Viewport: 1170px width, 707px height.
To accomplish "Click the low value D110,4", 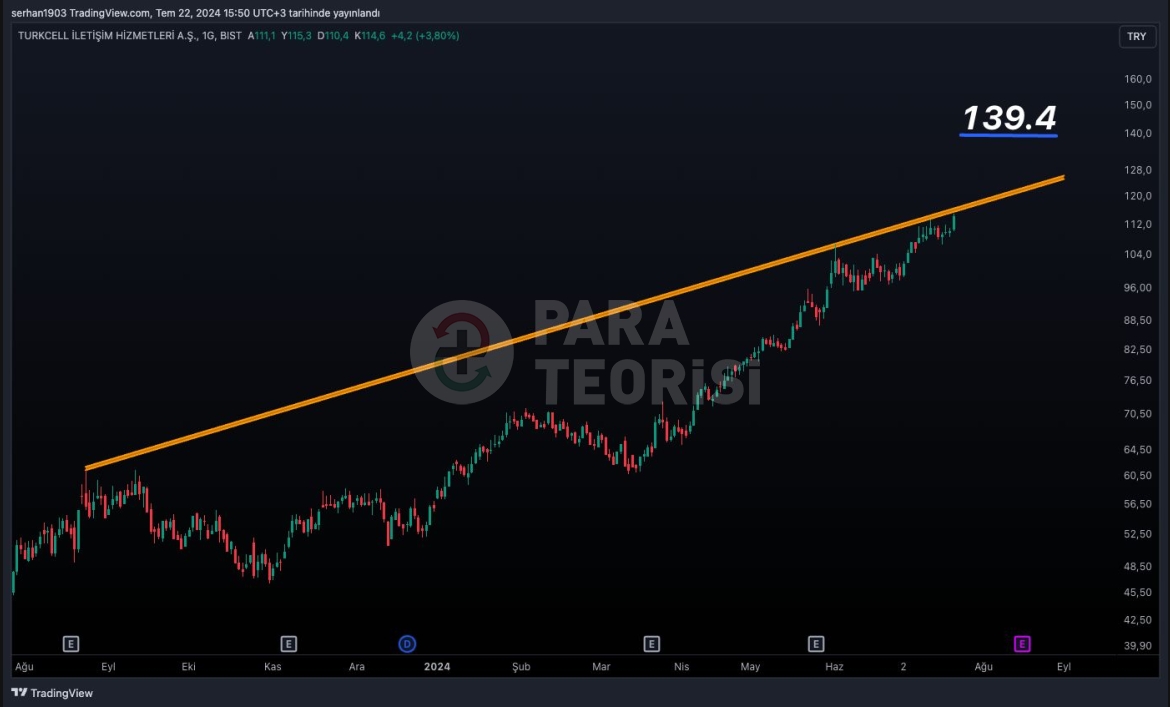I will pos(333,36).
